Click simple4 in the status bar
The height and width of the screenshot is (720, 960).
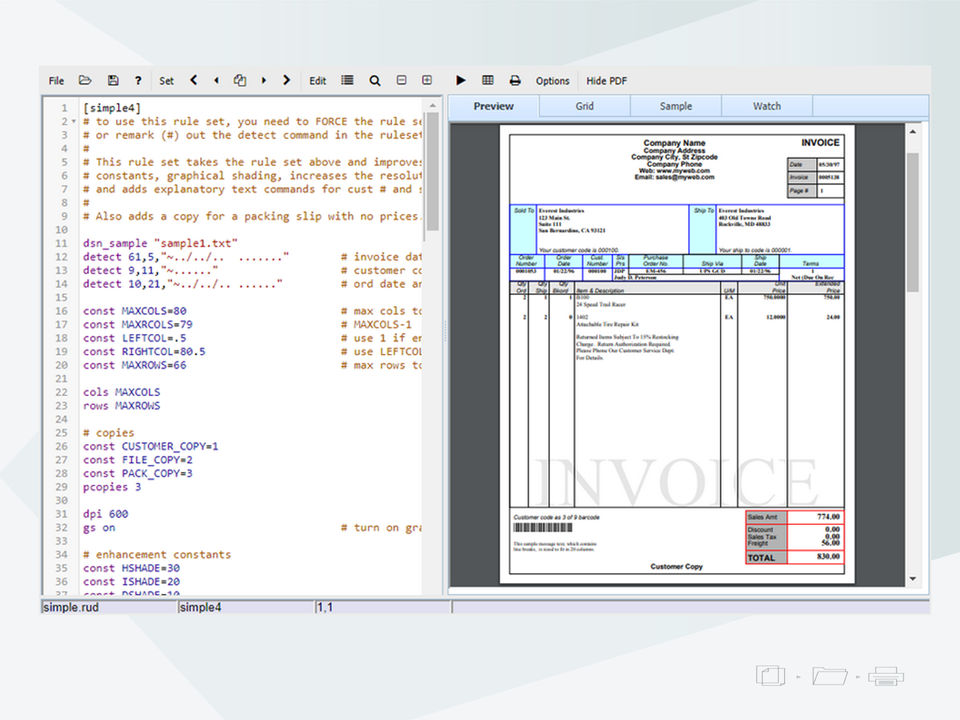tap(200, 607)
